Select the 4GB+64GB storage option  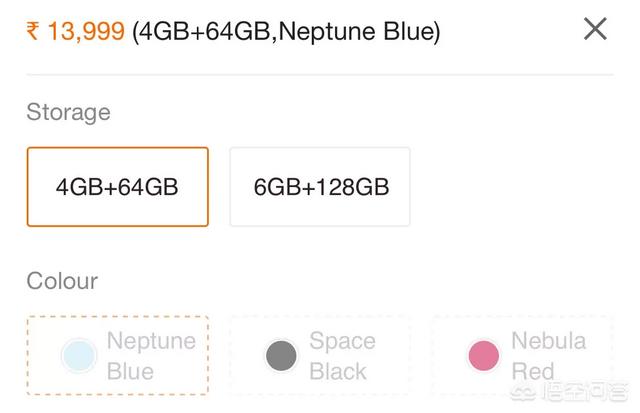[x=117, y=187]
